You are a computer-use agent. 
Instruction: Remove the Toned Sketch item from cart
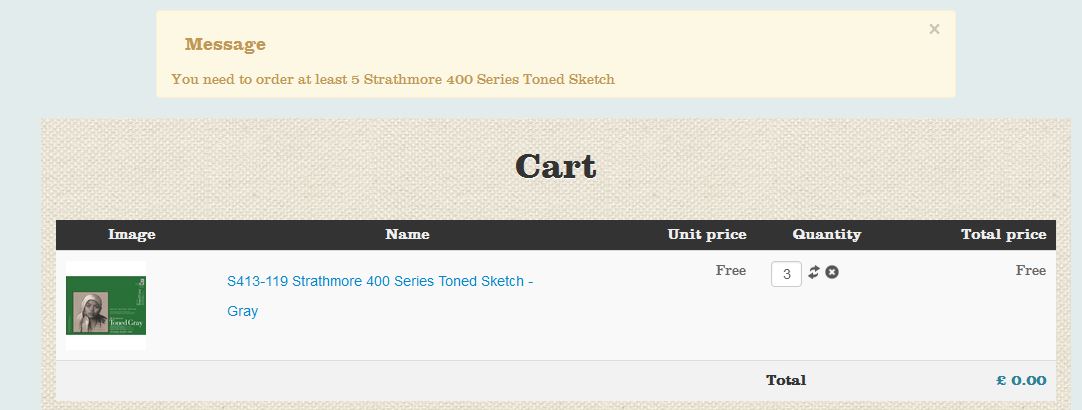click(832, 272)
